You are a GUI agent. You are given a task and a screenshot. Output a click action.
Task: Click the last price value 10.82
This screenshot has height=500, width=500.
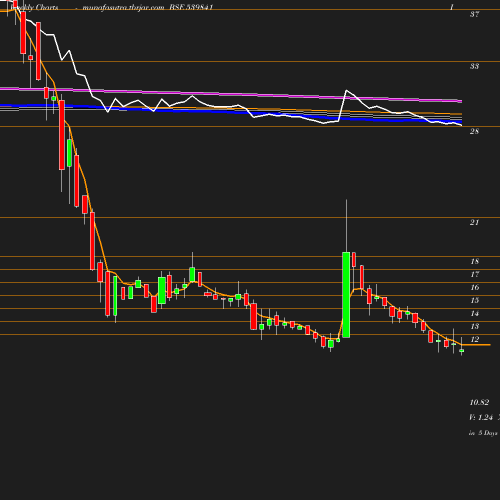pyautogui.click(x=479, y=402)
